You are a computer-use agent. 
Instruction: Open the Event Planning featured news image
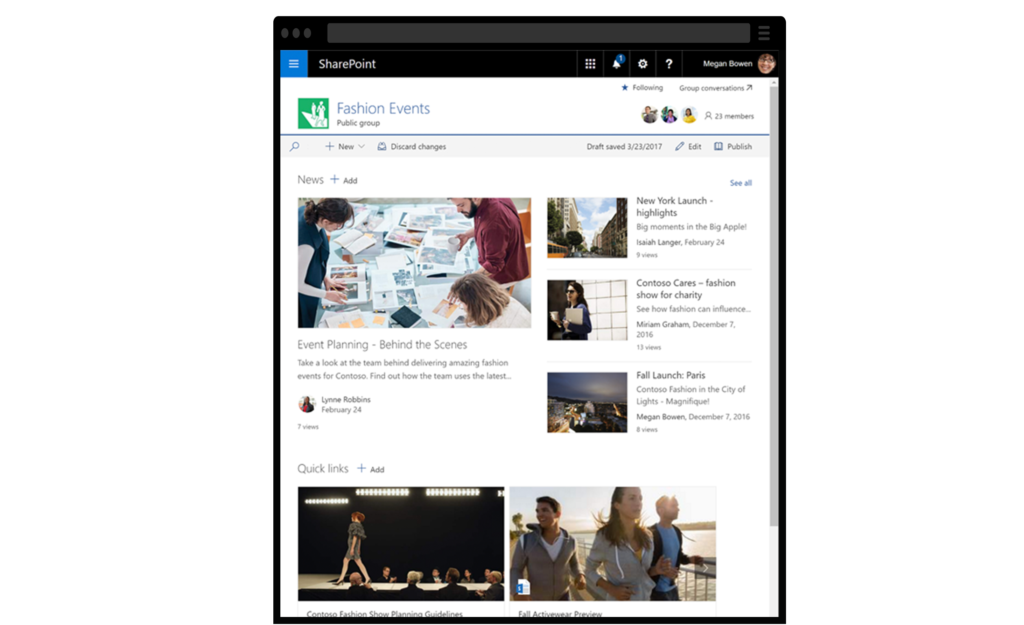(414, 263)
